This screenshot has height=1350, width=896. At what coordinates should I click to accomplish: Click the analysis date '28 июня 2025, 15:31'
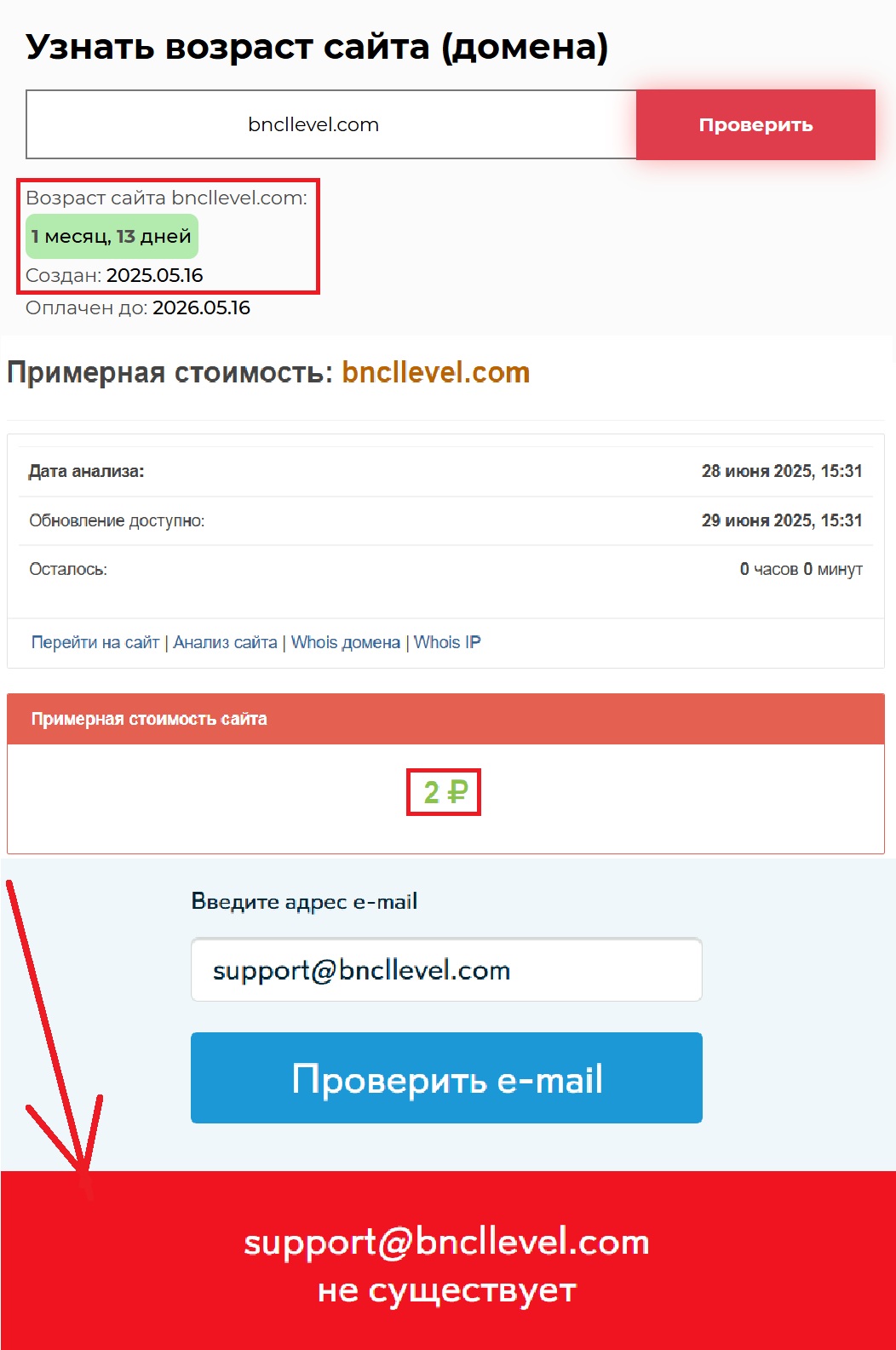coord(782,471)
